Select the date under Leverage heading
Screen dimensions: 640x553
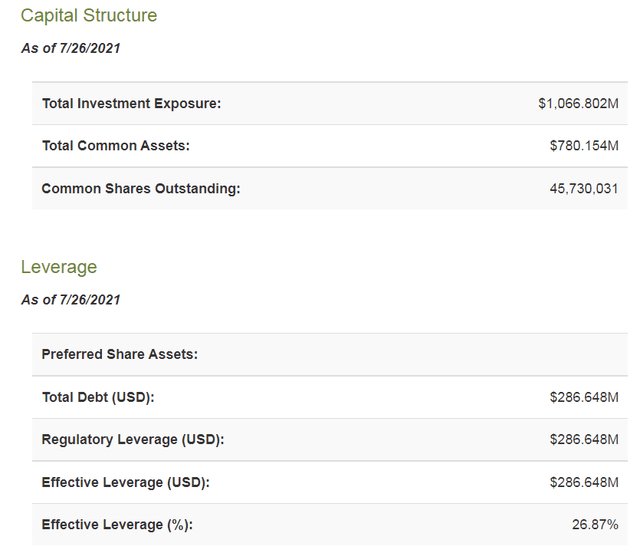pyautogui.click(x=71, y=299)
